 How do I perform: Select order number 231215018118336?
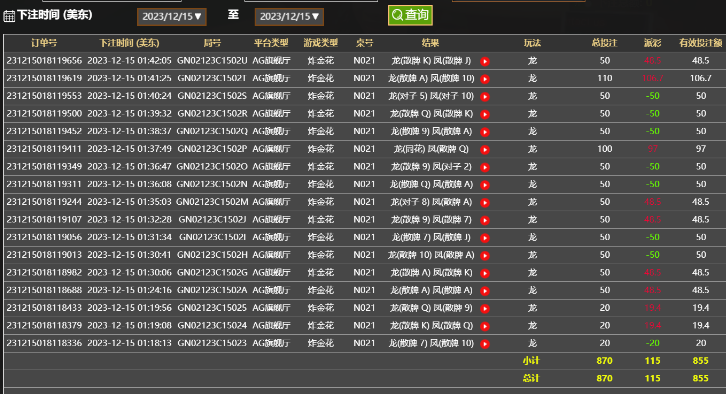tap(44, 343)
